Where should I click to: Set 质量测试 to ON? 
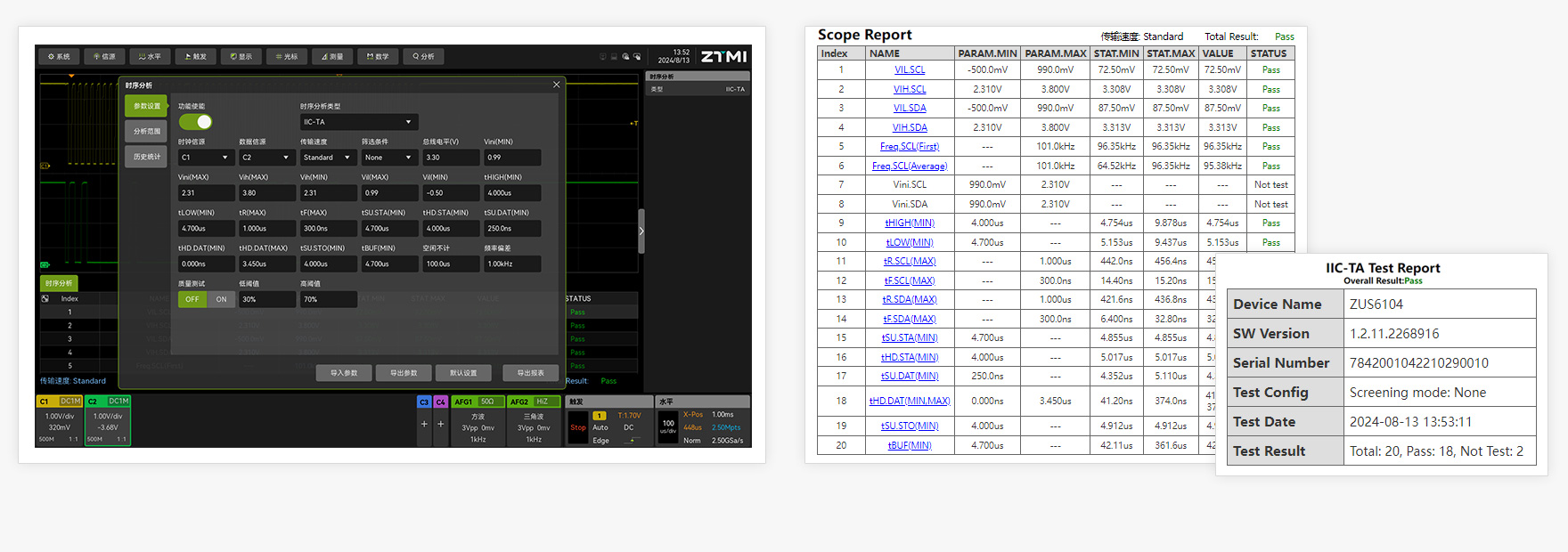221,300
